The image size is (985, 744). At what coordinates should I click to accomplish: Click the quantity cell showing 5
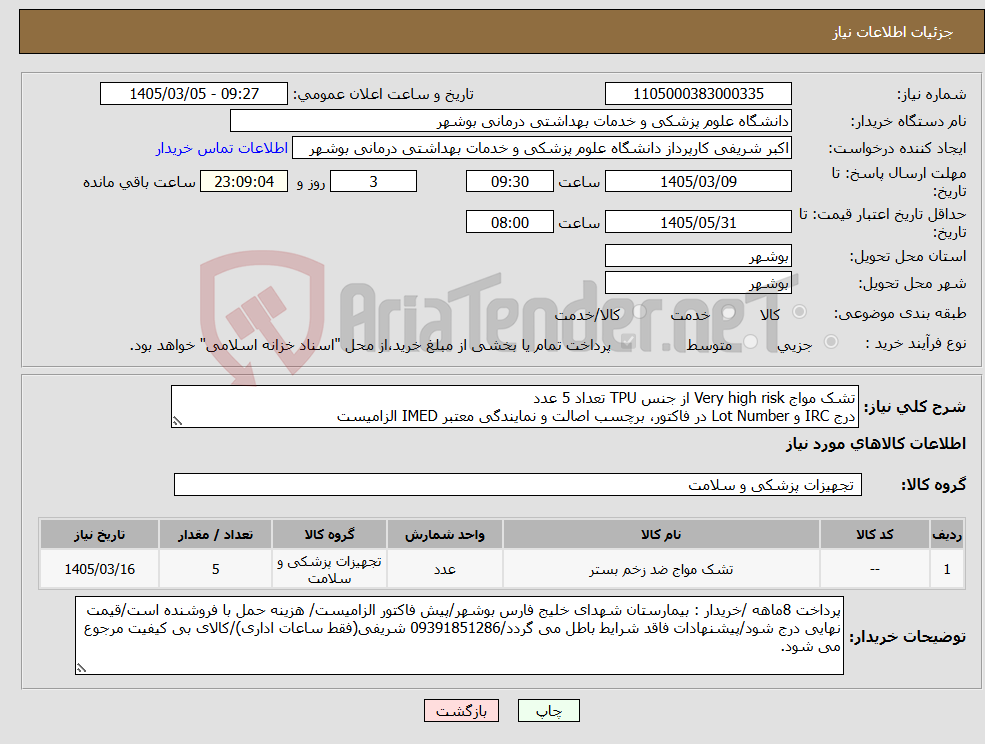click(215, 569)
